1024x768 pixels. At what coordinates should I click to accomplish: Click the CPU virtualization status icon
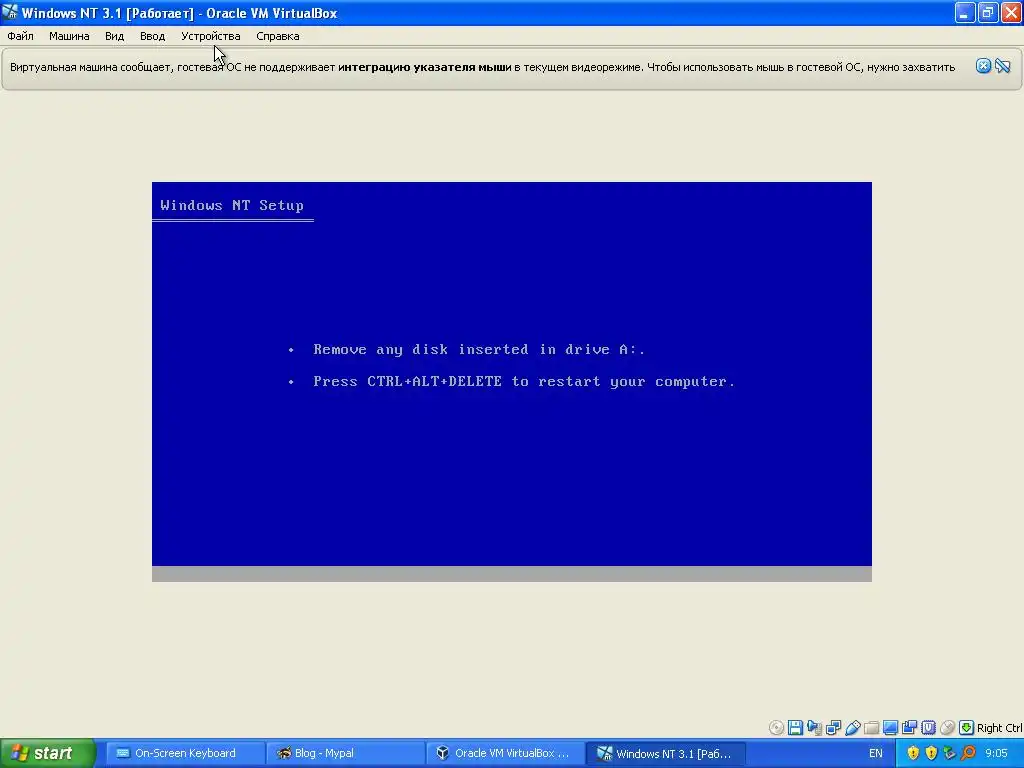pyautogui.click(x=928, y=728)
